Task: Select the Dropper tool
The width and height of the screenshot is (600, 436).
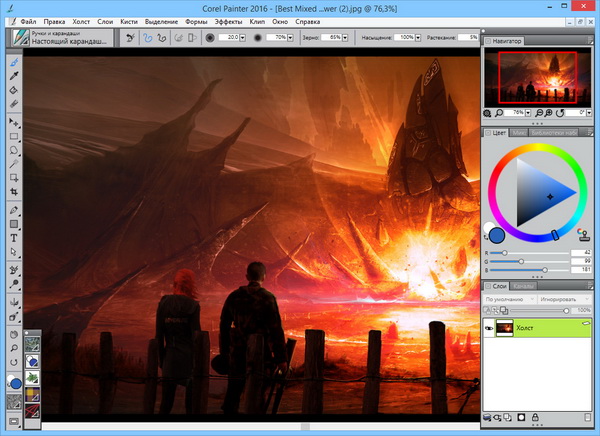Action: [14, 75]
